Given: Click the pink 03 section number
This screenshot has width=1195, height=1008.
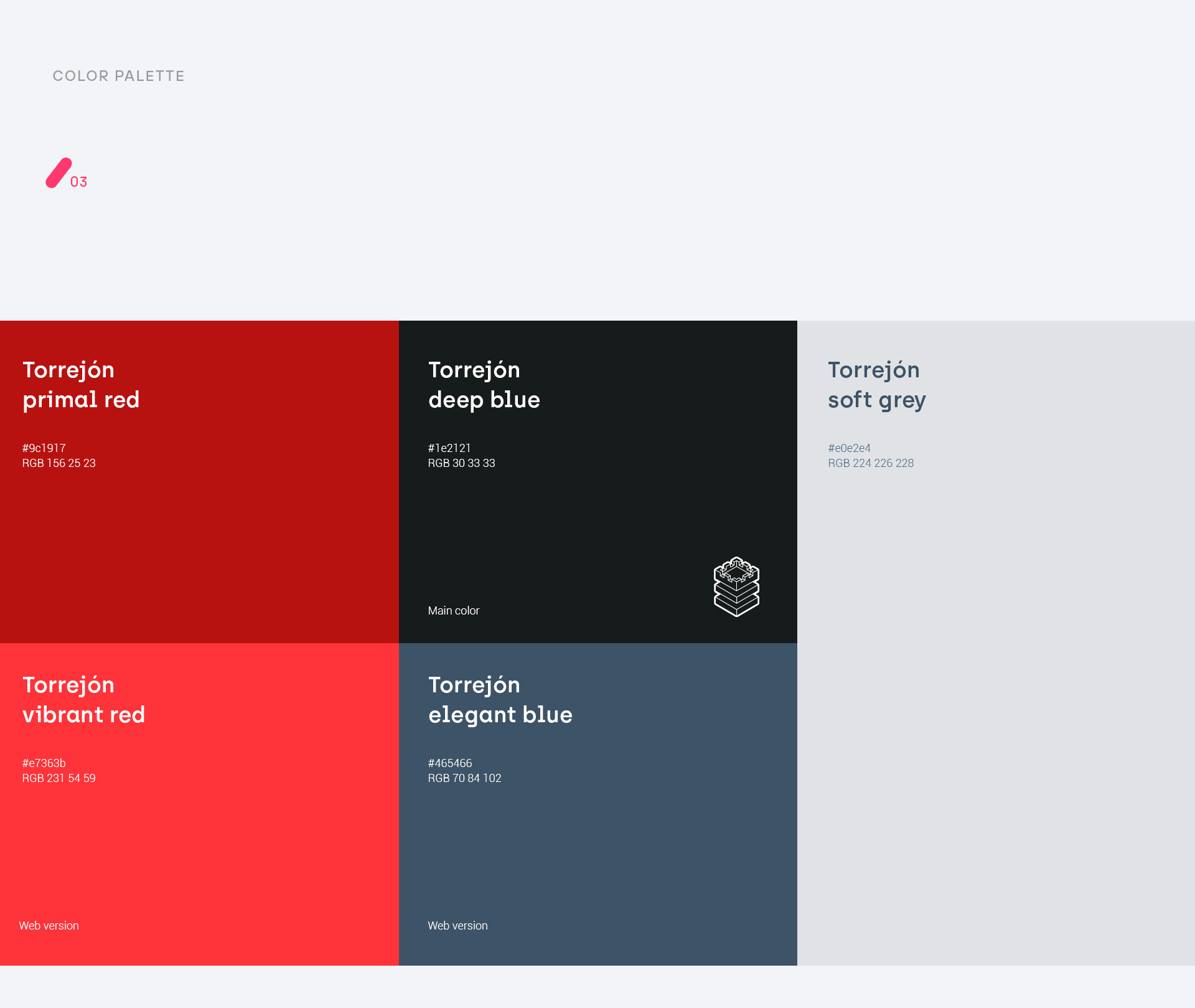Looking at the screenshot, I should tap(78, 182).
